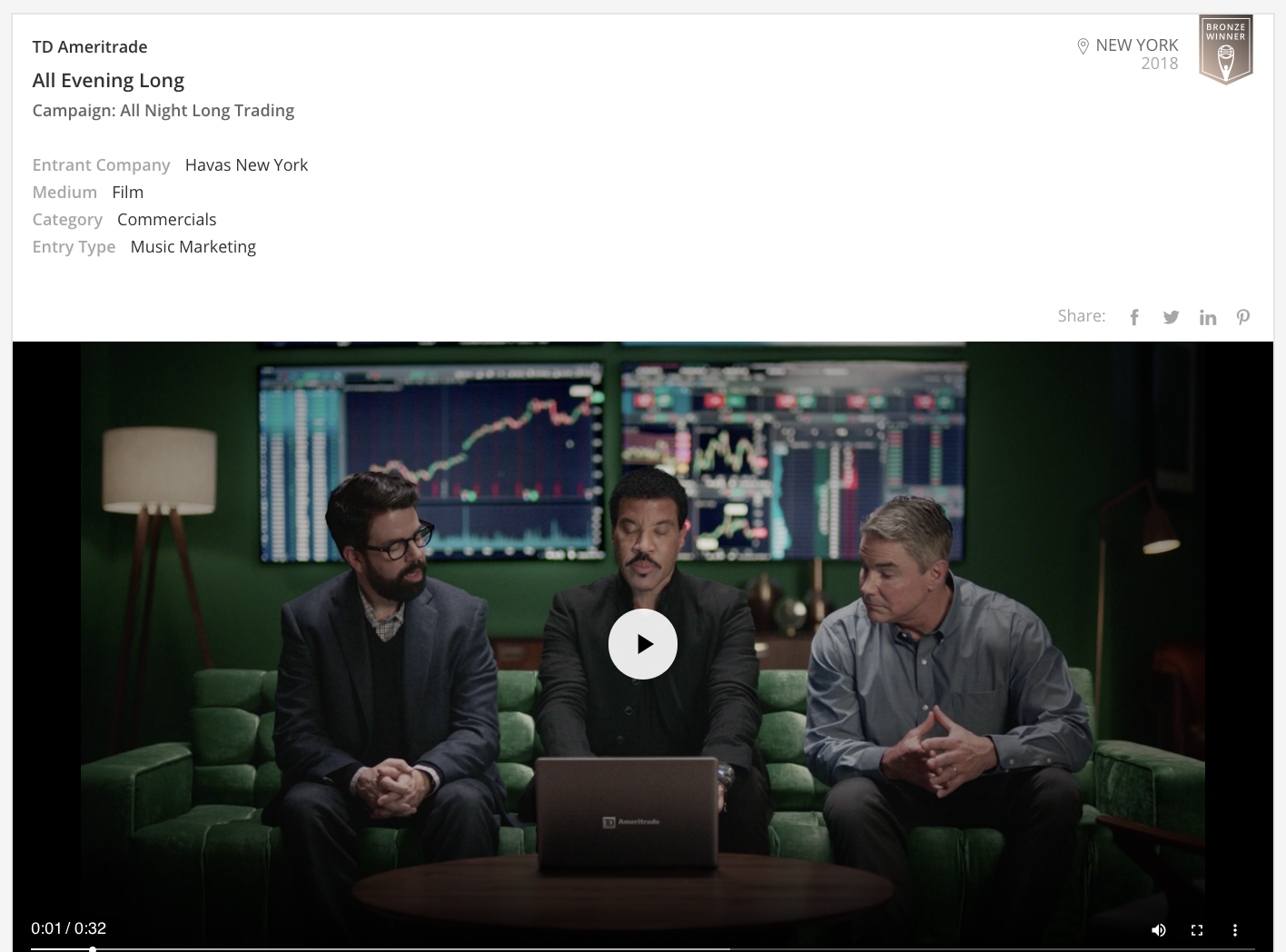Seek along the video progress bar

(643, 948)
